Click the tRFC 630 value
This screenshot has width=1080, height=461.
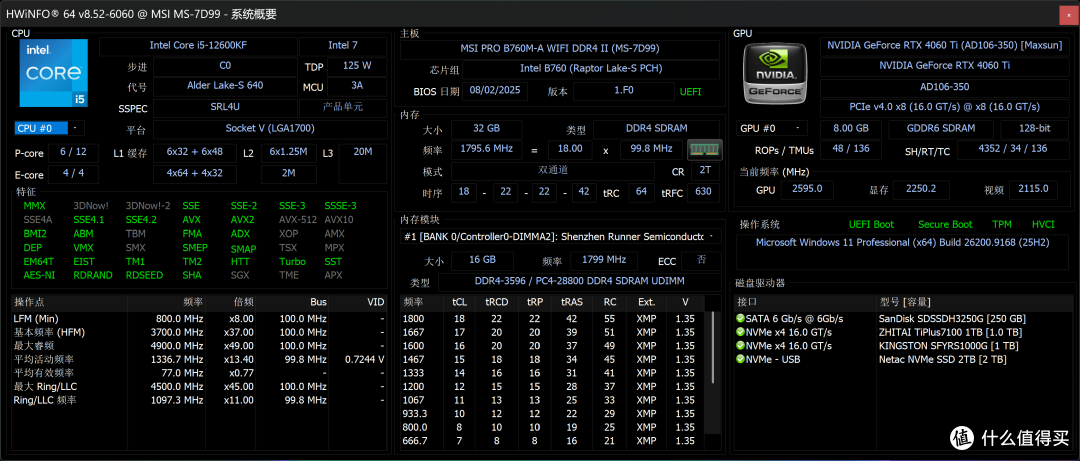(x=703, y=192)
